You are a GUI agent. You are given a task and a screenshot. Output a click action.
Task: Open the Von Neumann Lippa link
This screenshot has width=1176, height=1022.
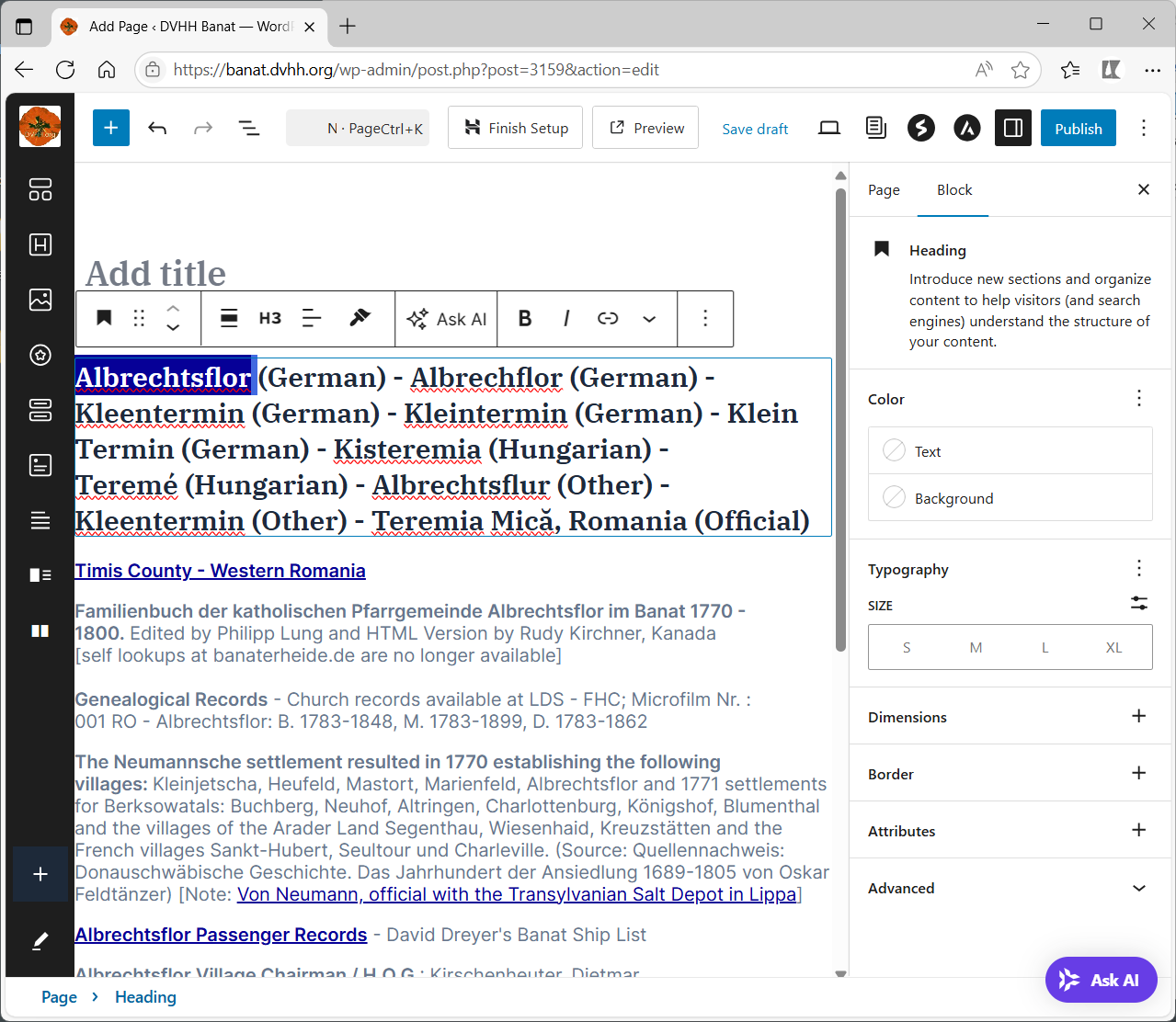click(517, 894)
